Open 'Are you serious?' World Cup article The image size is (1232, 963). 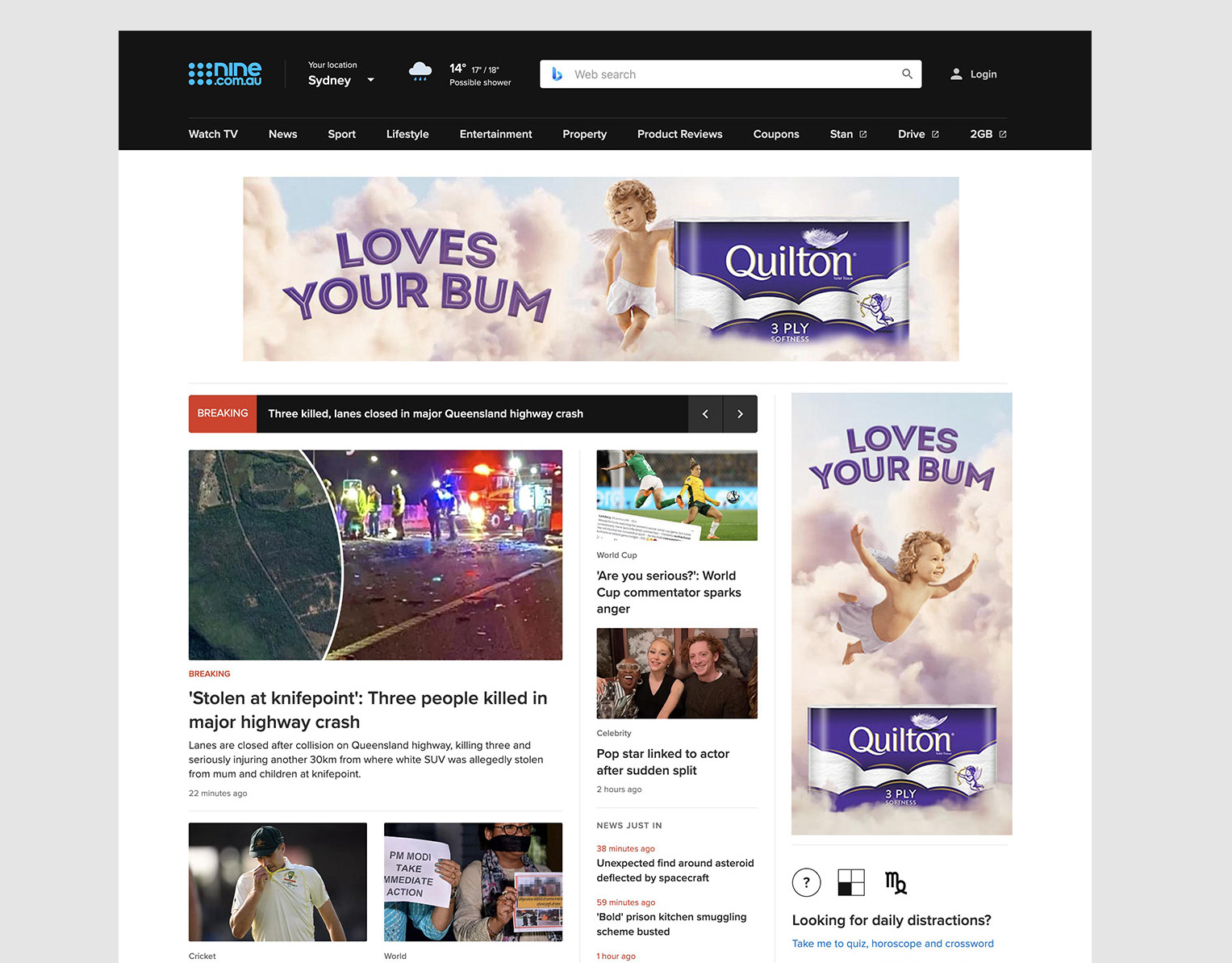click(669, 592)
